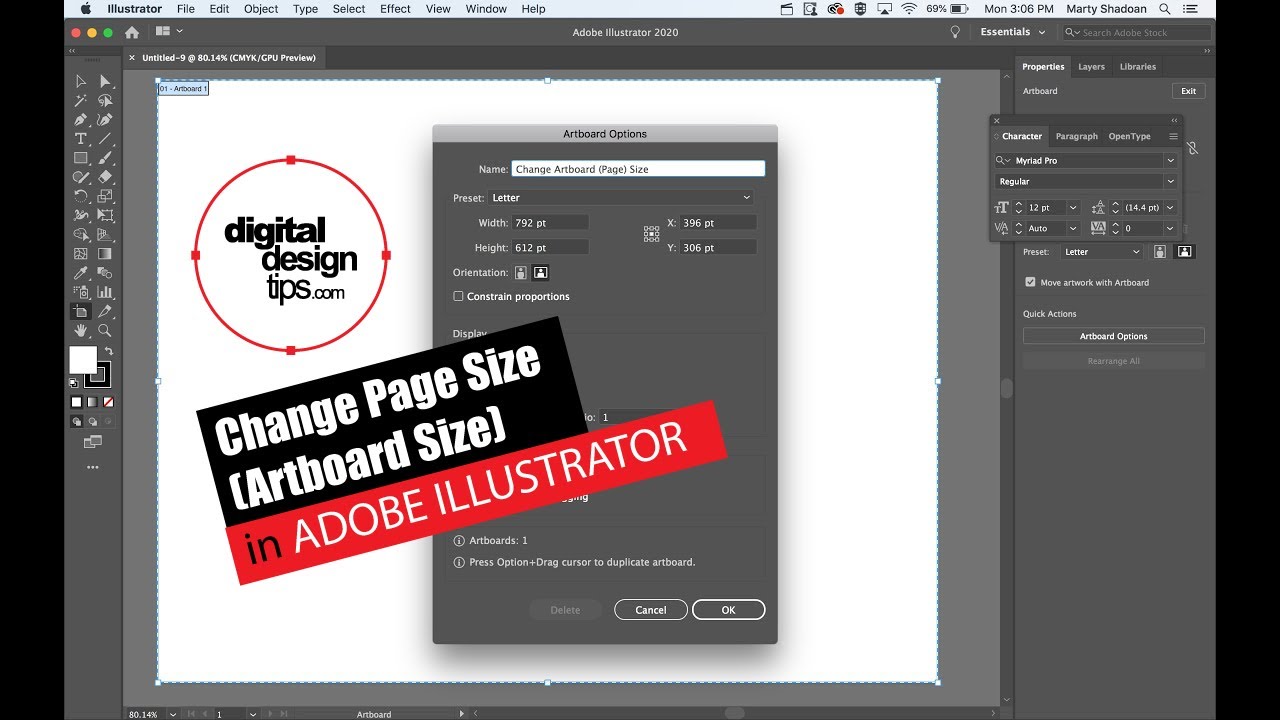Select the Rotate tool
This screenshot has width=1280, height=720.
[x=81, y=196]
